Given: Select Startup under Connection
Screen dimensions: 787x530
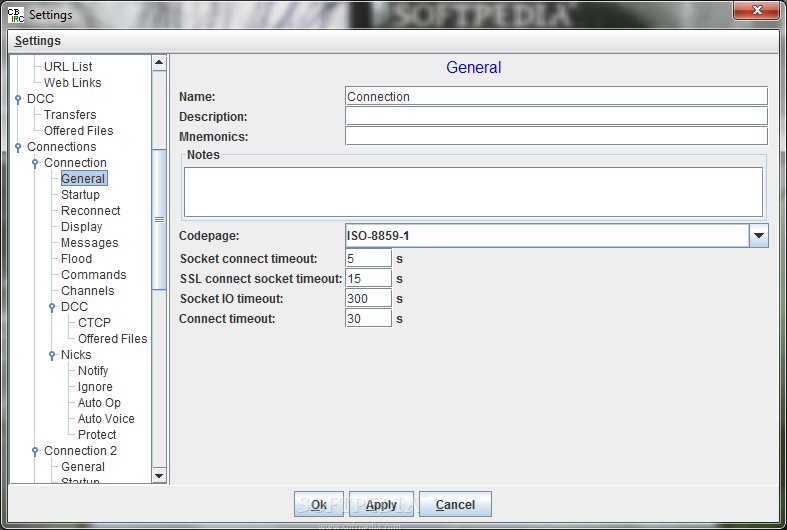Looking at the screenshot, I should point(80,195).
